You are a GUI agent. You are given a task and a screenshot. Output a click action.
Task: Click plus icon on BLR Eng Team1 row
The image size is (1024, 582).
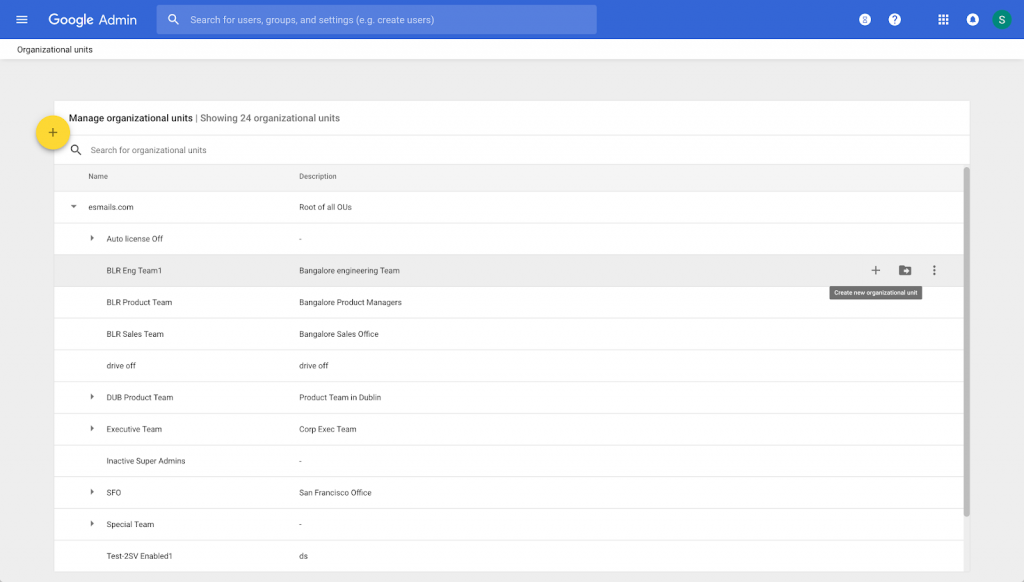[876, 271]
